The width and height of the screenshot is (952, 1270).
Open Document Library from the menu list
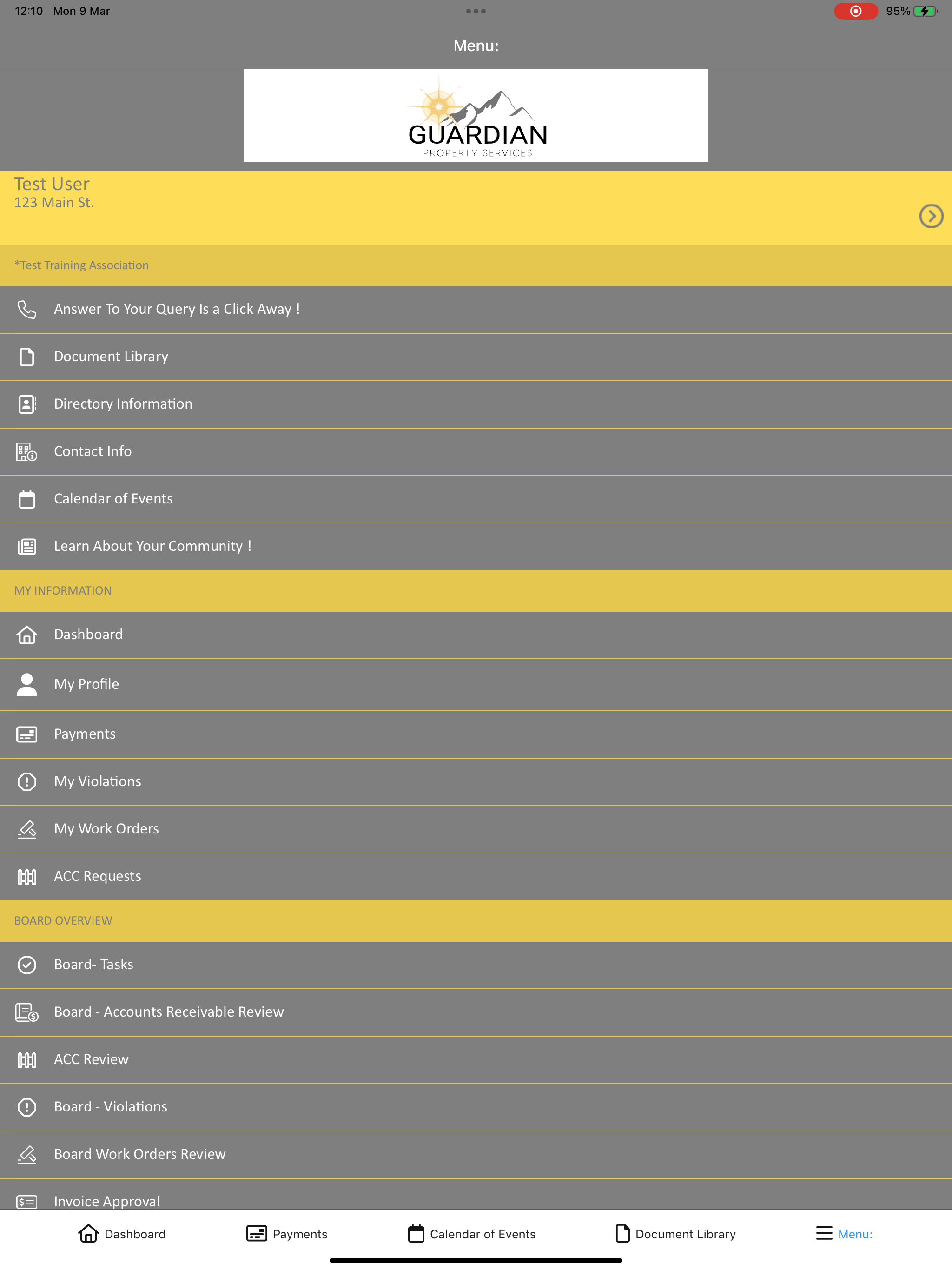(476, 357)
